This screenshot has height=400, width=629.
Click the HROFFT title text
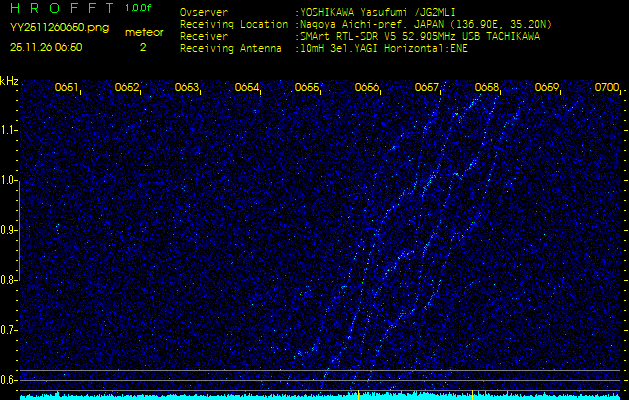coord(59,8)
